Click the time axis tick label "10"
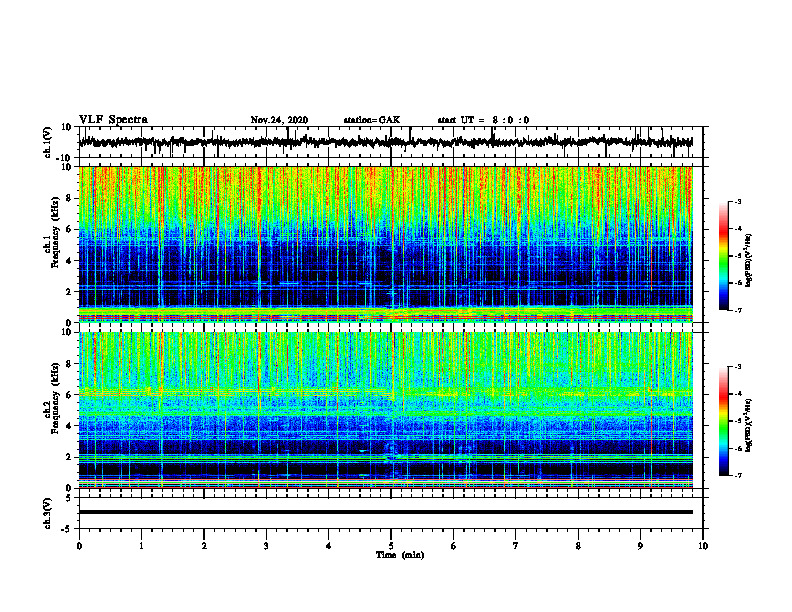 coord(703,546)
